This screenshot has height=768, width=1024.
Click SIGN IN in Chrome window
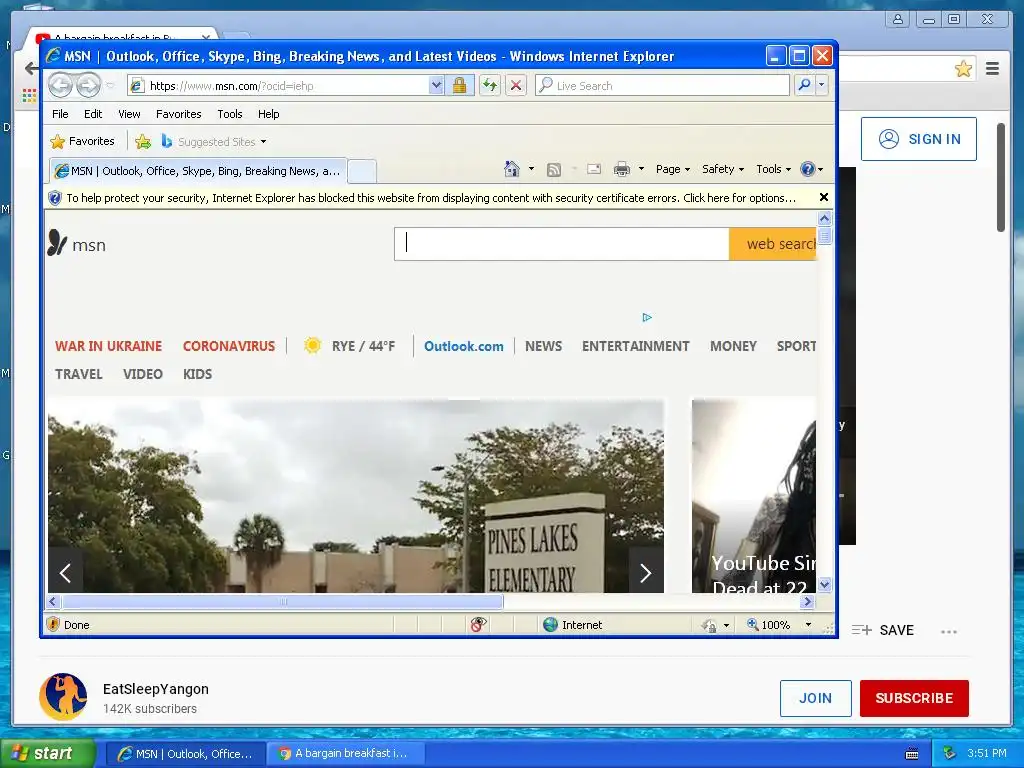click(x=919, y=139)
